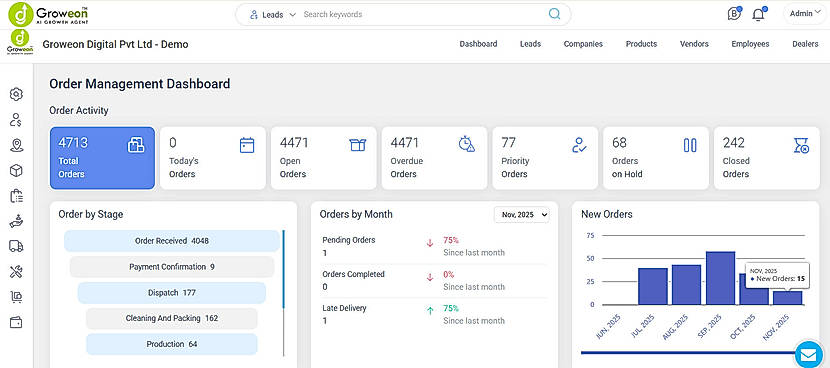The image size is (830, 368).
Task: Open the hand-holding service sidebar icon
Action: 16,221
